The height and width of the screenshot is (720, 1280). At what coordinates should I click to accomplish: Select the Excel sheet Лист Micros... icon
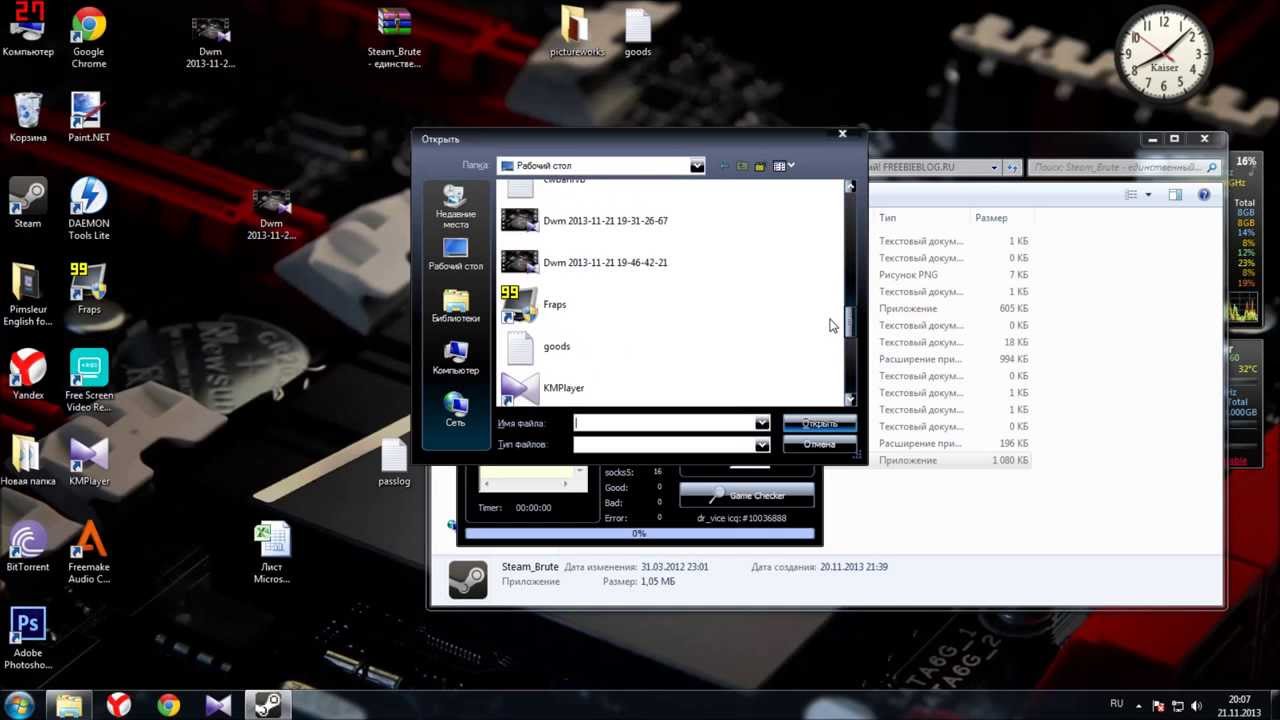tap(271, 552)
